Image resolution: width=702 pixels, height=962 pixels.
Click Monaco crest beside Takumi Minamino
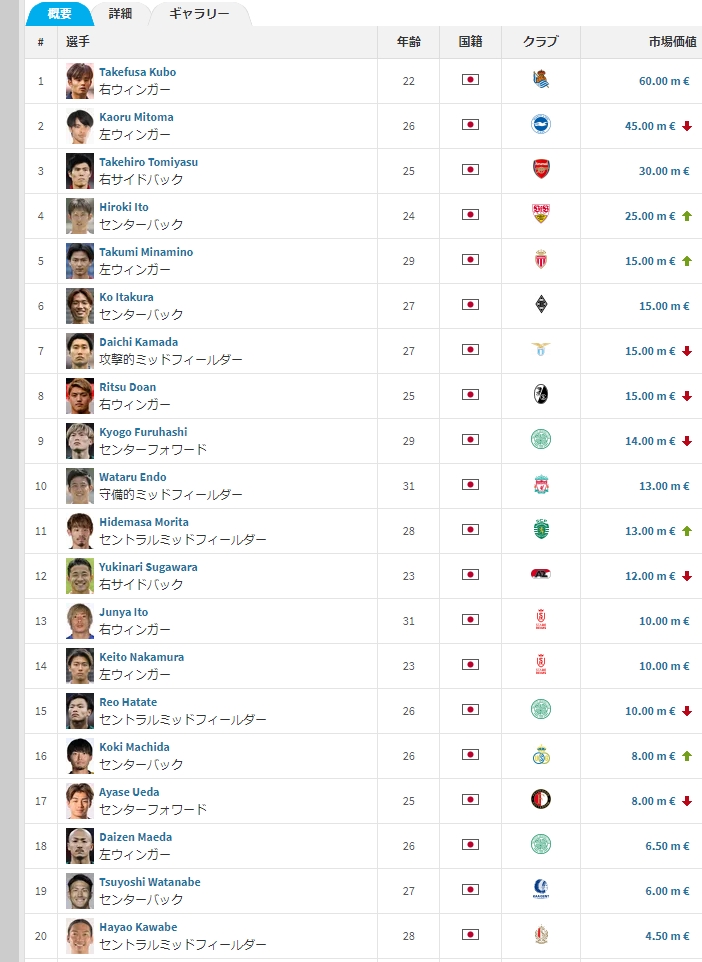(540, 260)
